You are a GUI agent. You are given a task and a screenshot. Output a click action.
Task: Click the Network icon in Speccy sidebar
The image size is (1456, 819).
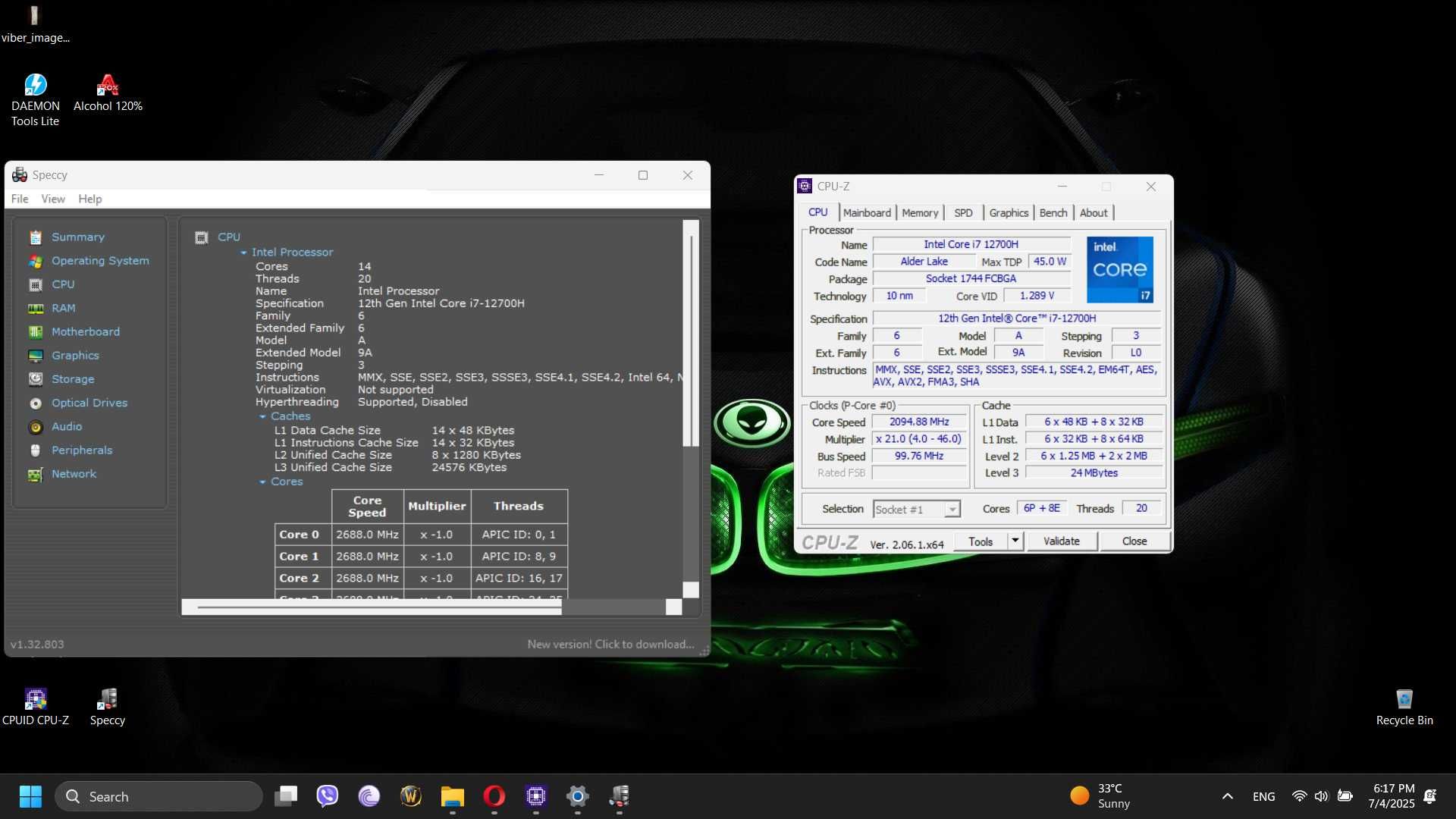click(35, 474)
